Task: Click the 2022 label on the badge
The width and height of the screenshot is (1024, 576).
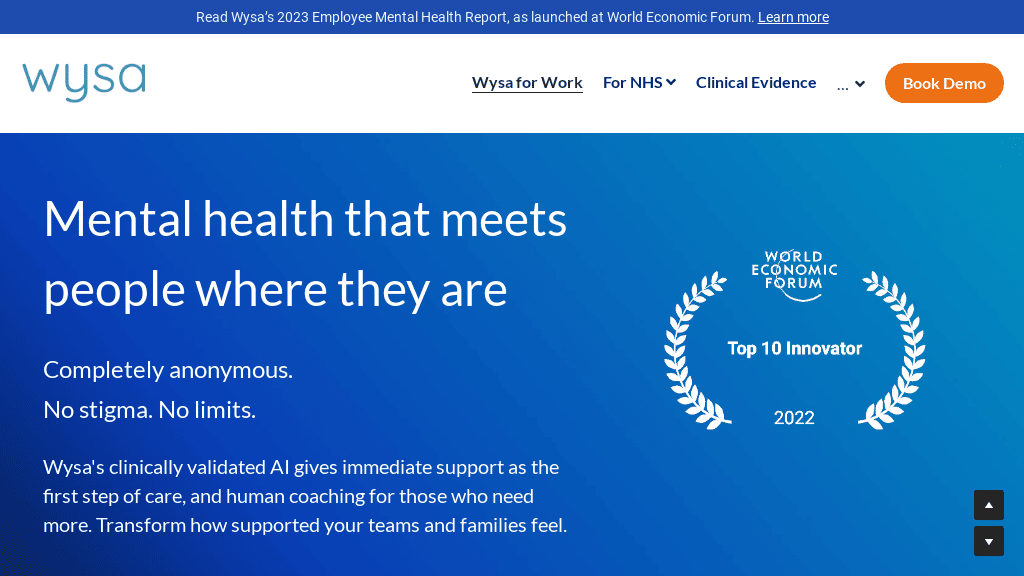Action: point(794,417)
